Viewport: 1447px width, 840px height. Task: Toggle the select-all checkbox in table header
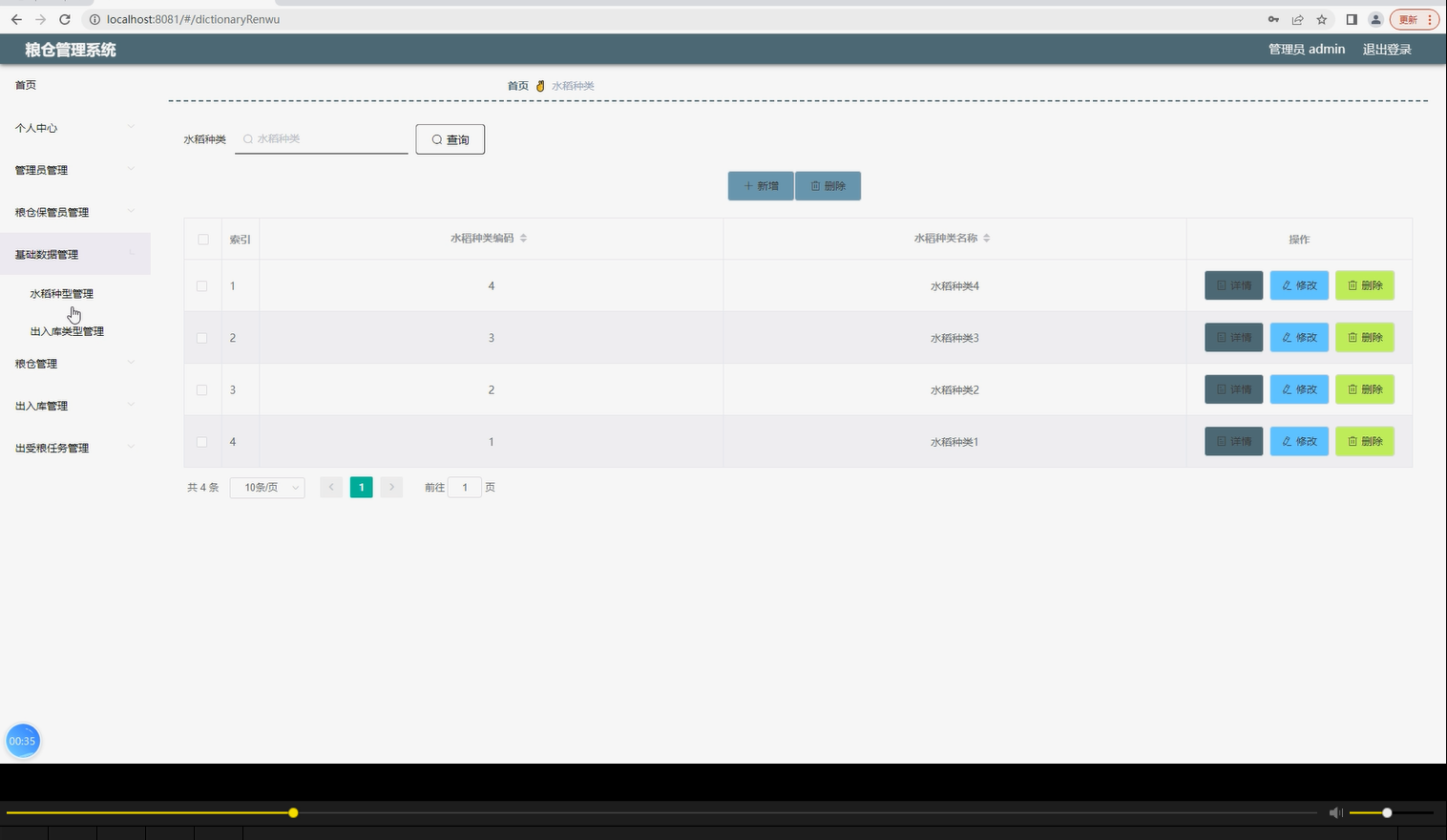click(202, 239)
